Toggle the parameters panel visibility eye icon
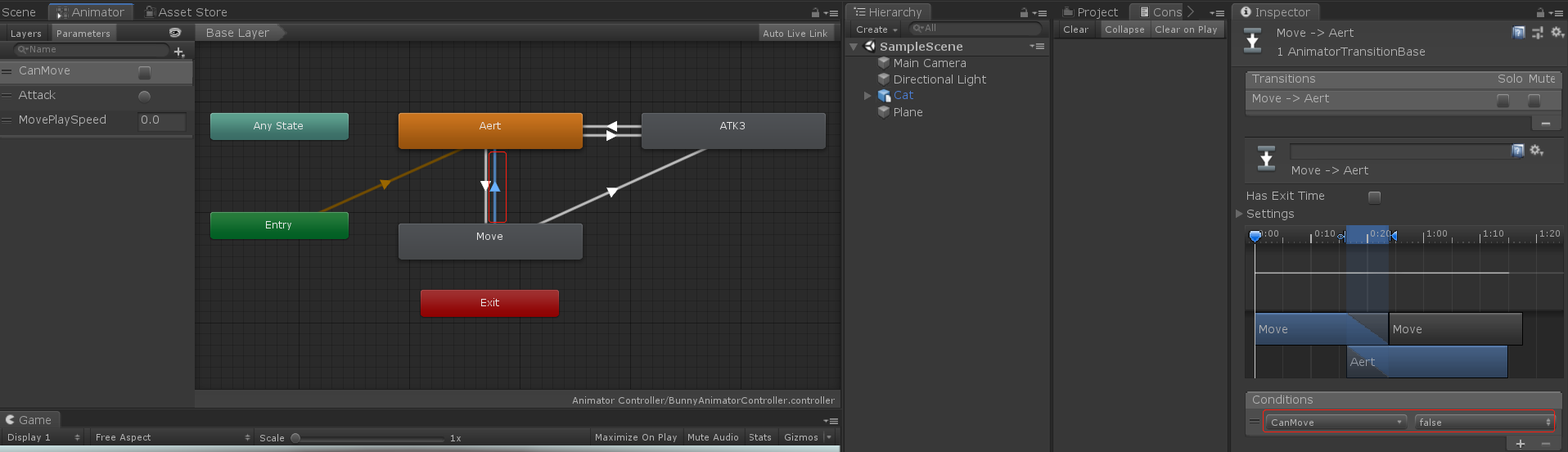Image resolution: width=1568 pixels, height=452 pixels. pyautogui.click(x=175, y=33)
